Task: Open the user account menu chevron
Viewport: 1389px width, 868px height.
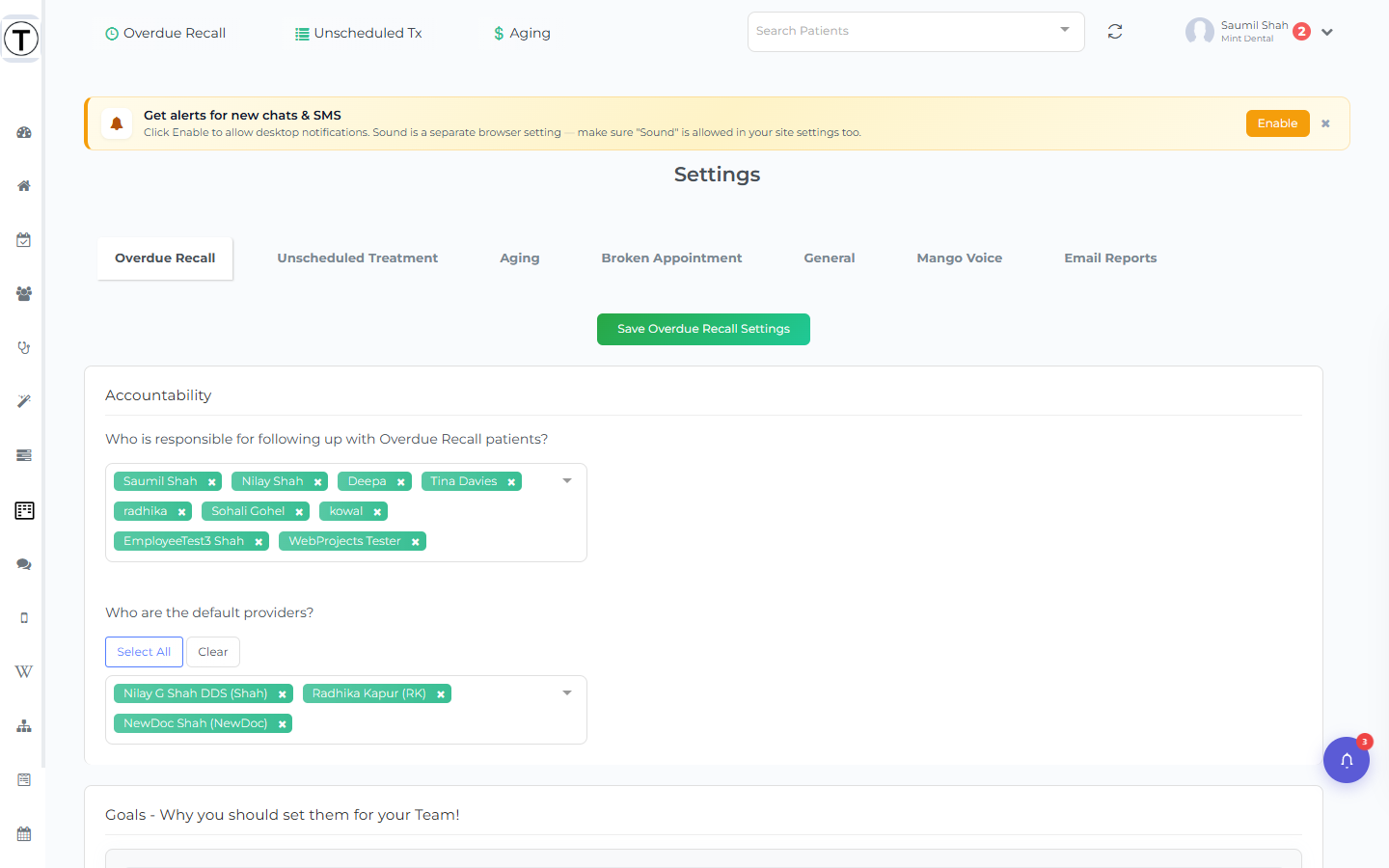Action: 1327,32
